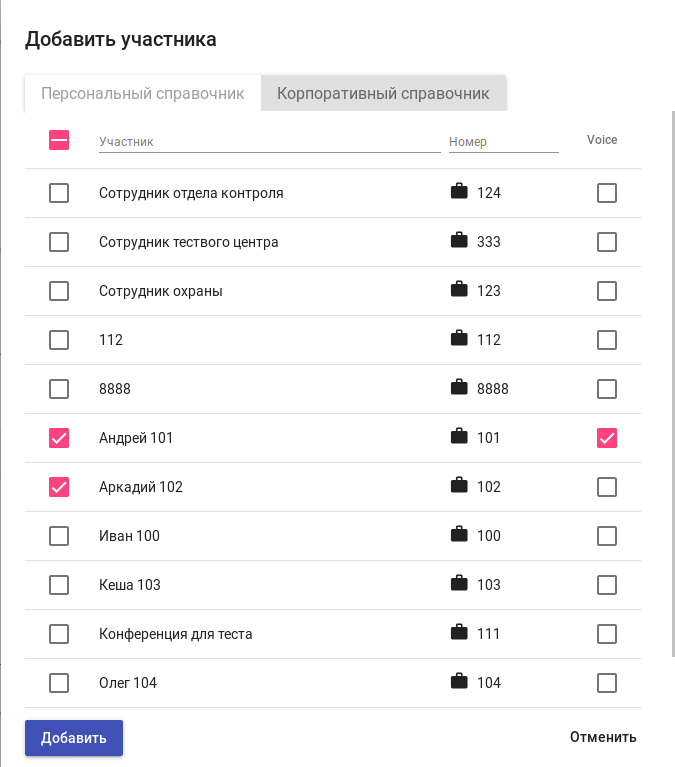Toggle the select-all checkbox in header
The image size is (675, 767).
click(59, 140)
